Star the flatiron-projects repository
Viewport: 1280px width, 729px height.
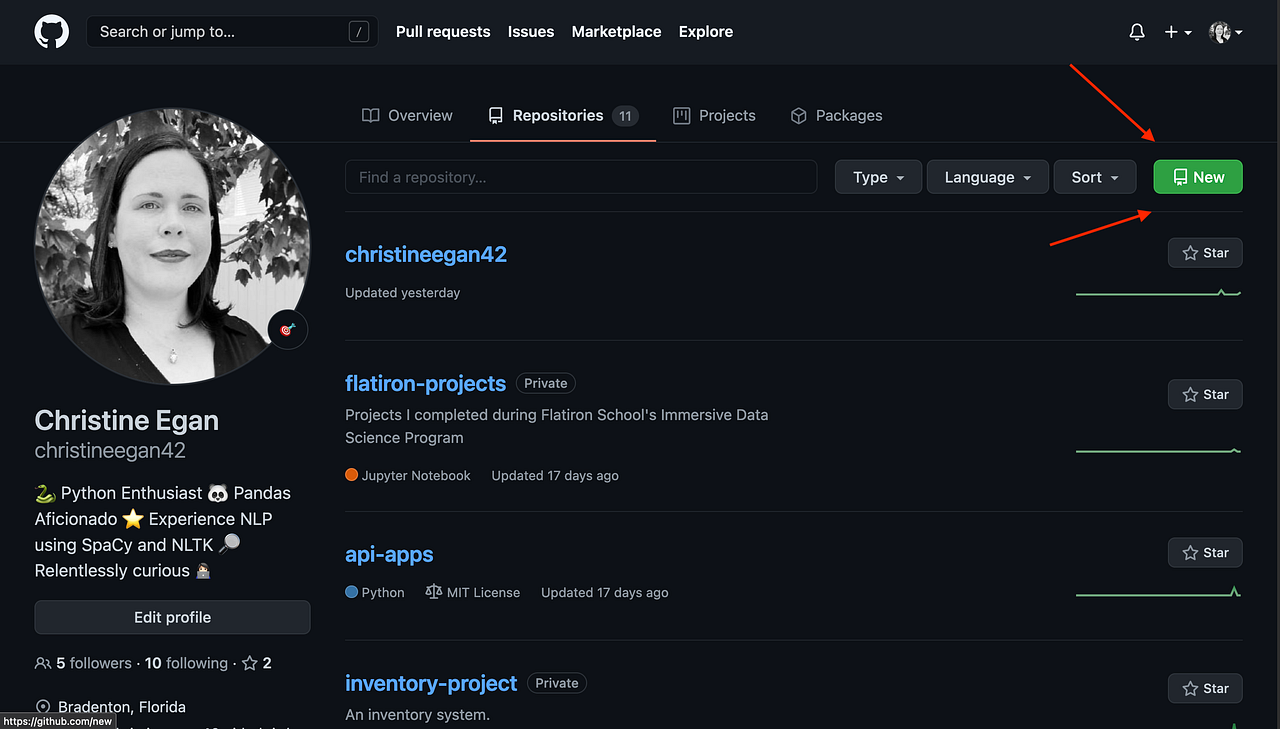pos(1204,394)
